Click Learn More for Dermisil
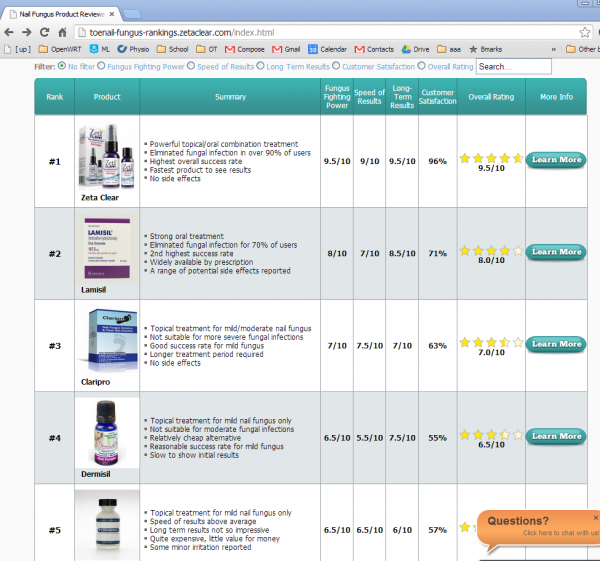Viewport: 600px width, 561px height. [556, 436]
